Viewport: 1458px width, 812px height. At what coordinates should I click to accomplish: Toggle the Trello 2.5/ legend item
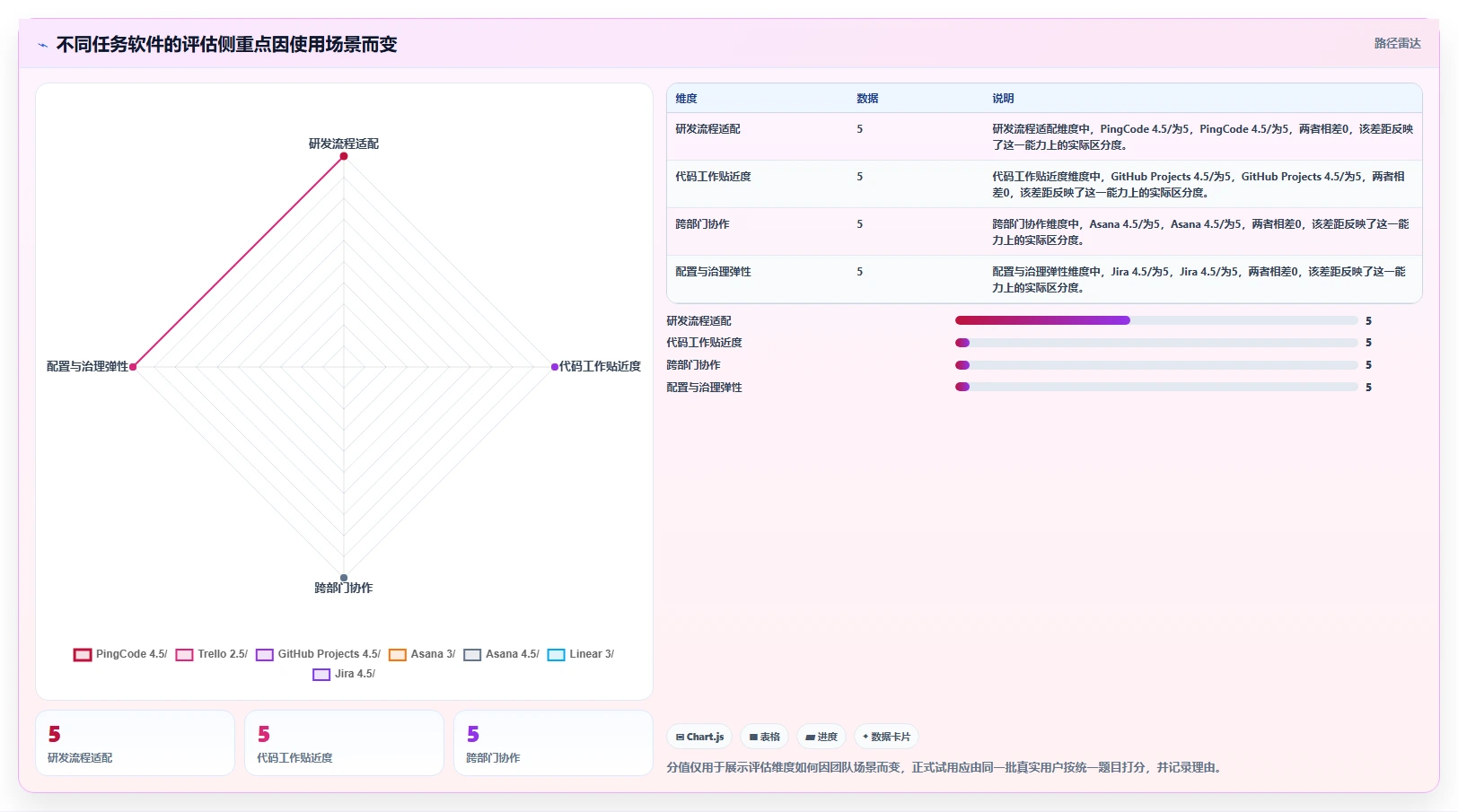[212, 654]
